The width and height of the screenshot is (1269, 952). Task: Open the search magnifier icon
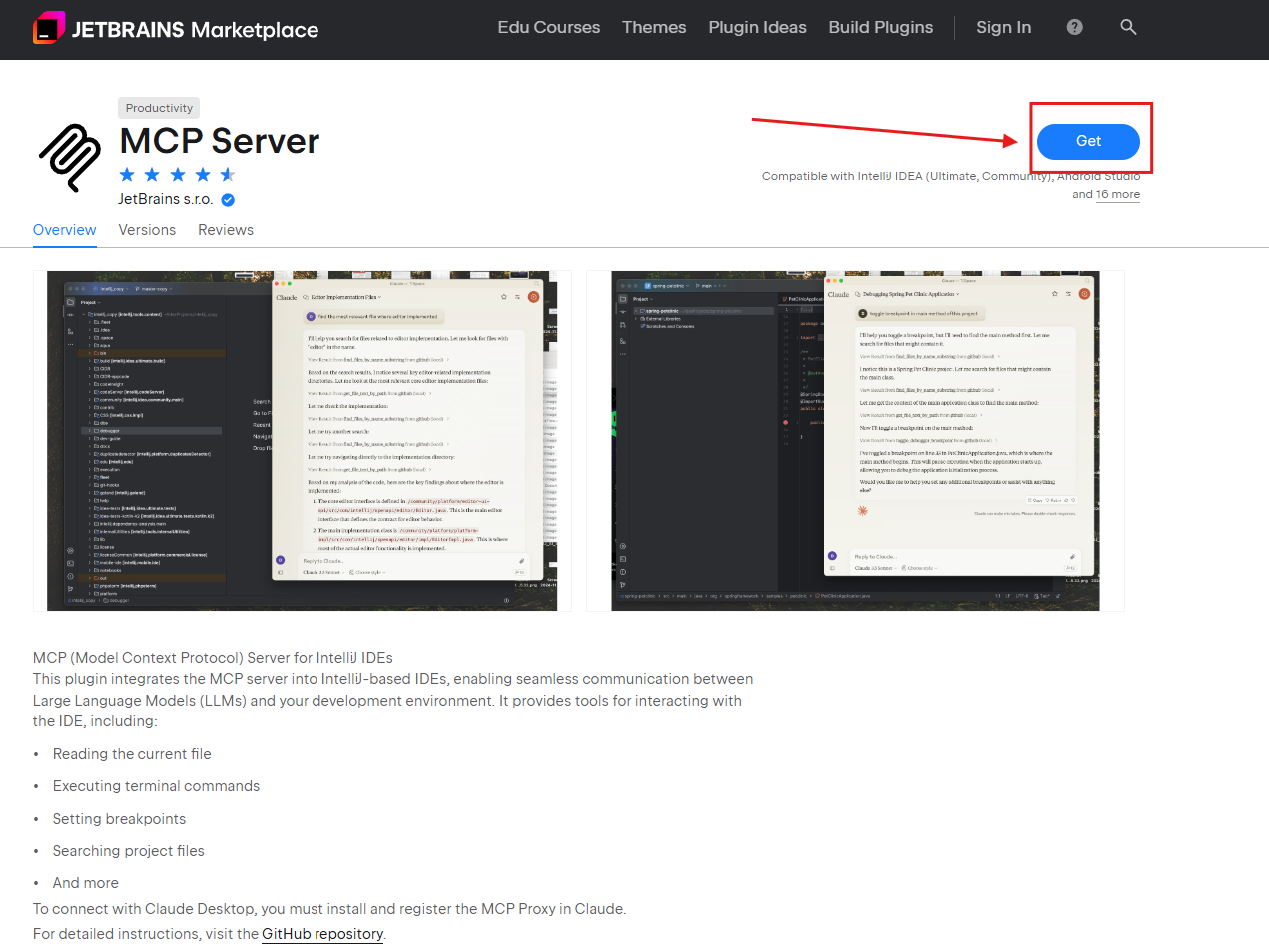click(1128, 27)
